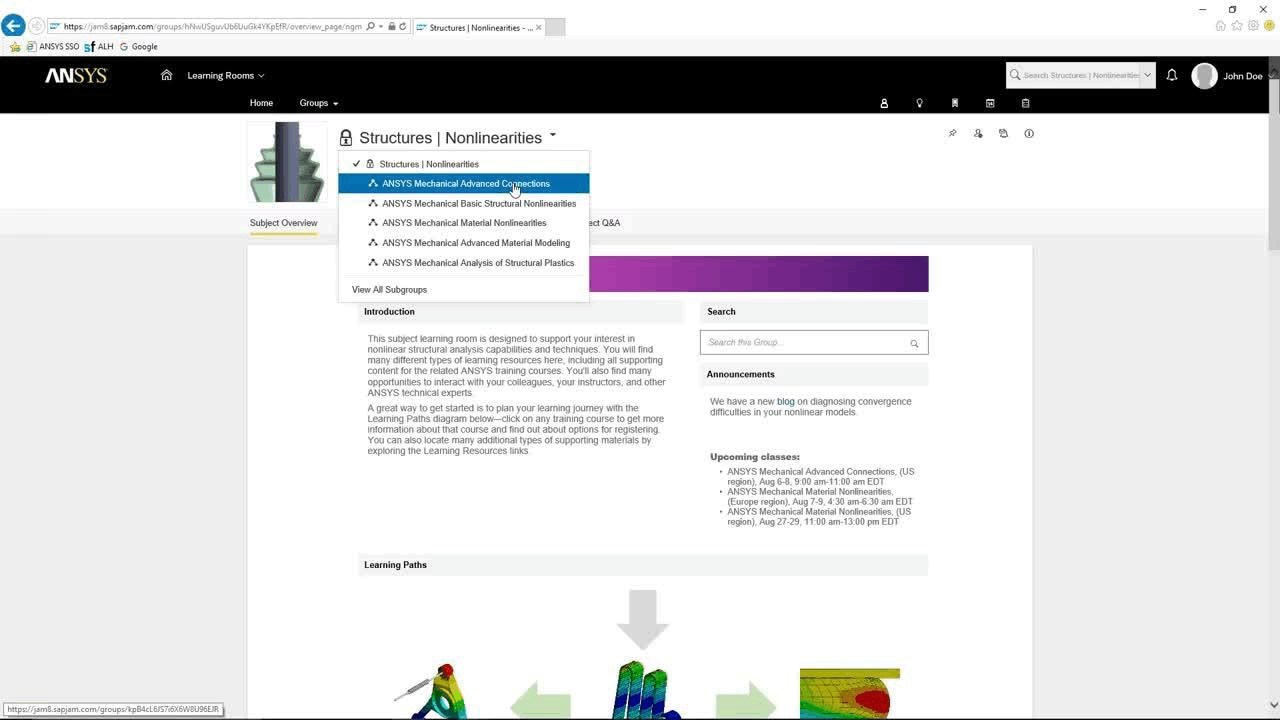Viewport: 1280px width, 720px height.
Task: Open the John Doe user menu
Action: coord(1242,76)
